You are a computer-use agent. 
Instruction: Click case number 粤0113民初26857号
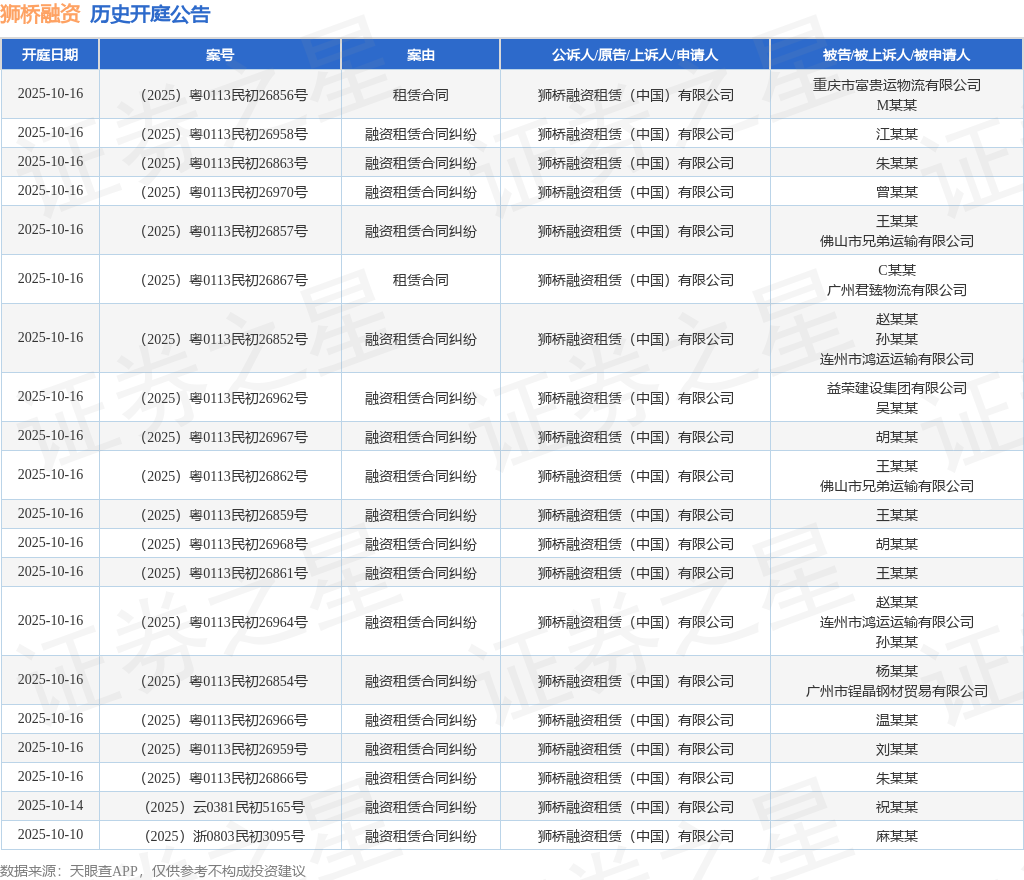[224, 231]
